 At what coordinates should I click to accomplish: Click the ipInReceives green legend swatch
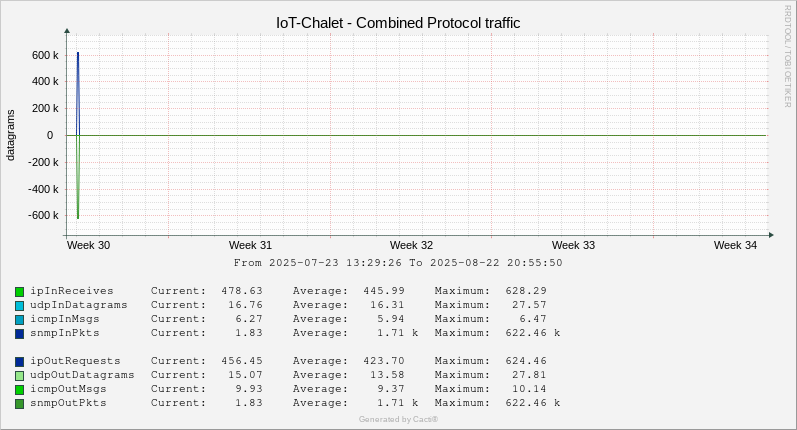19,292
